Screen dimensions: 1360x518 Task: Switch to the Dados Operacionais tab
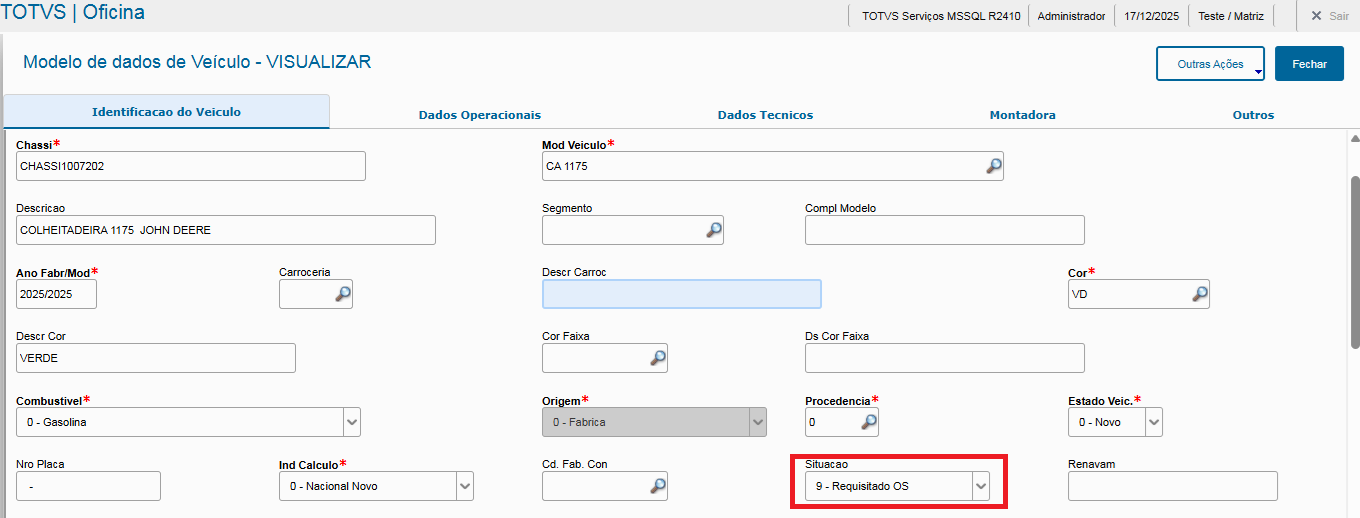(480, 115)
